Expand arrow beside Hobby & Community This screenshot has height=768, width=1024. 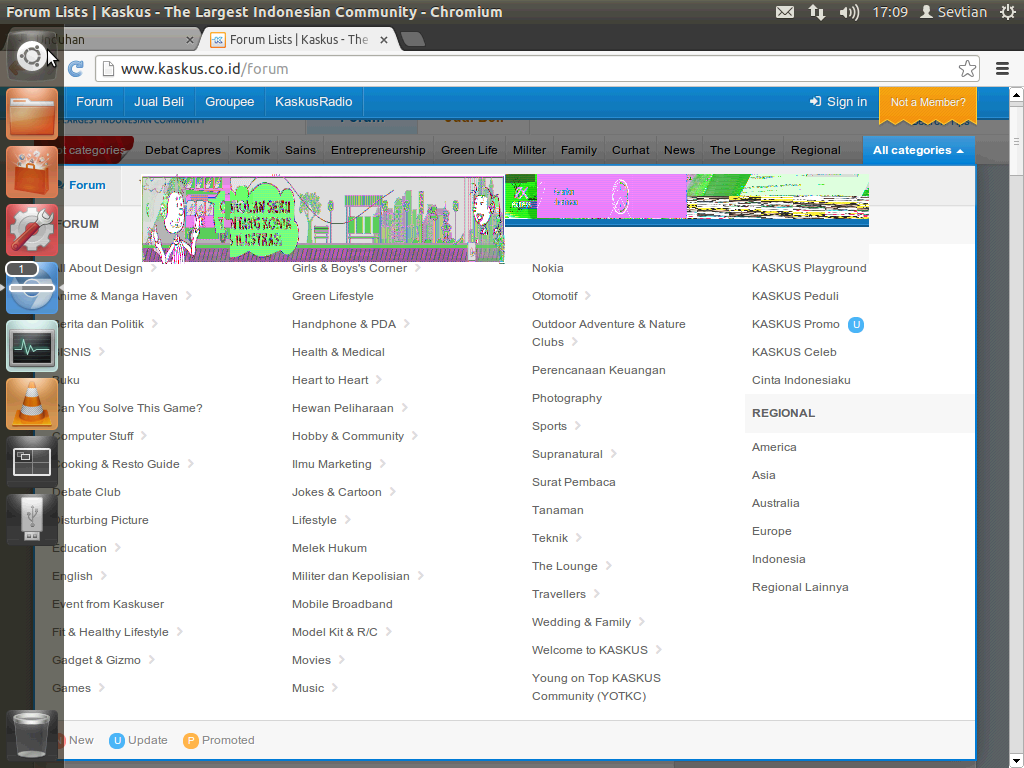(415, 436)
